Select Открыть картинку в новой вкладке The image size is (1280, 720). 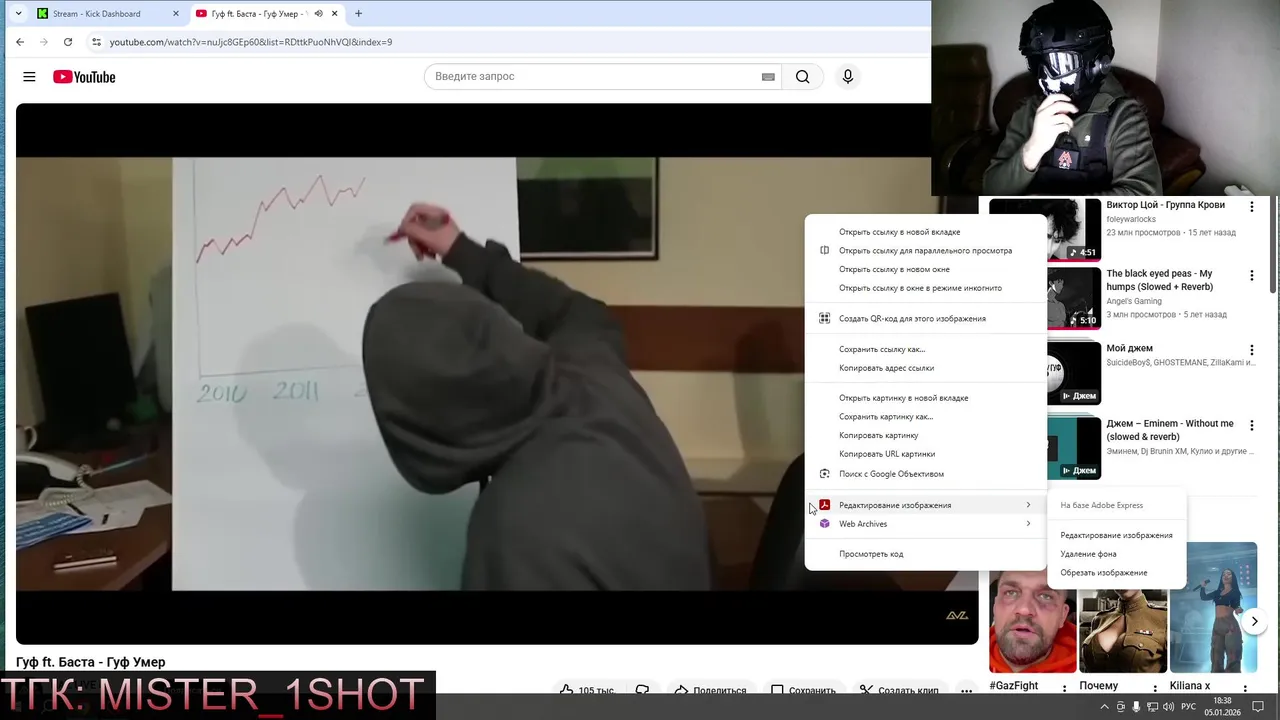(x=903, y=398)
